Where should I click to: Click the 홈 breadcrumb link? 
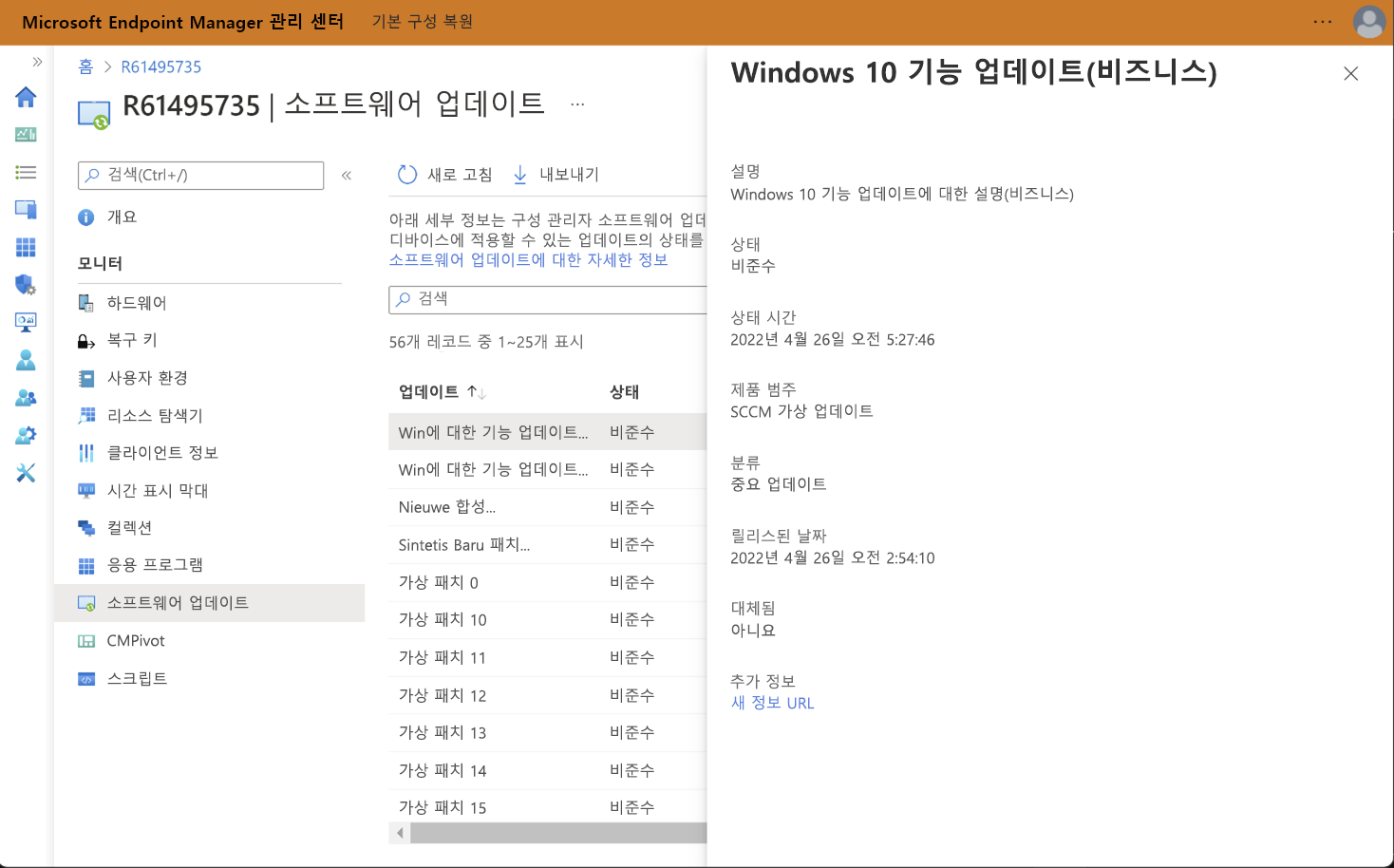(85, 66)
